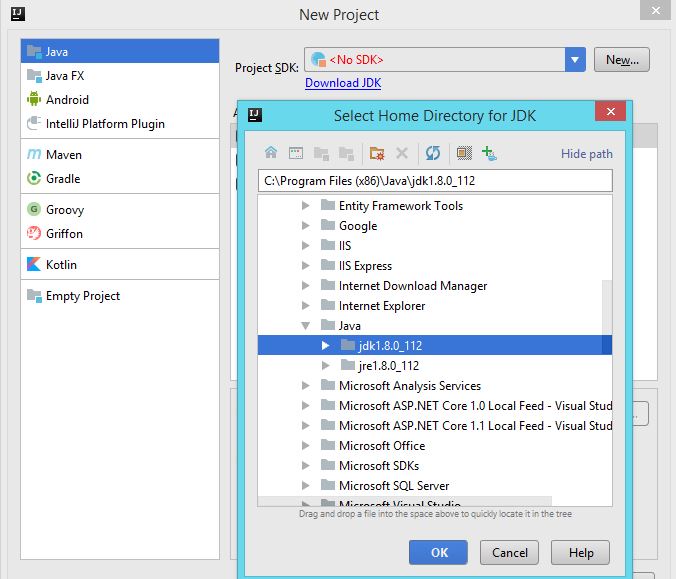This screenshot has height=579, width=676.
Task: Click the Download JDK link
Action: 343,83
